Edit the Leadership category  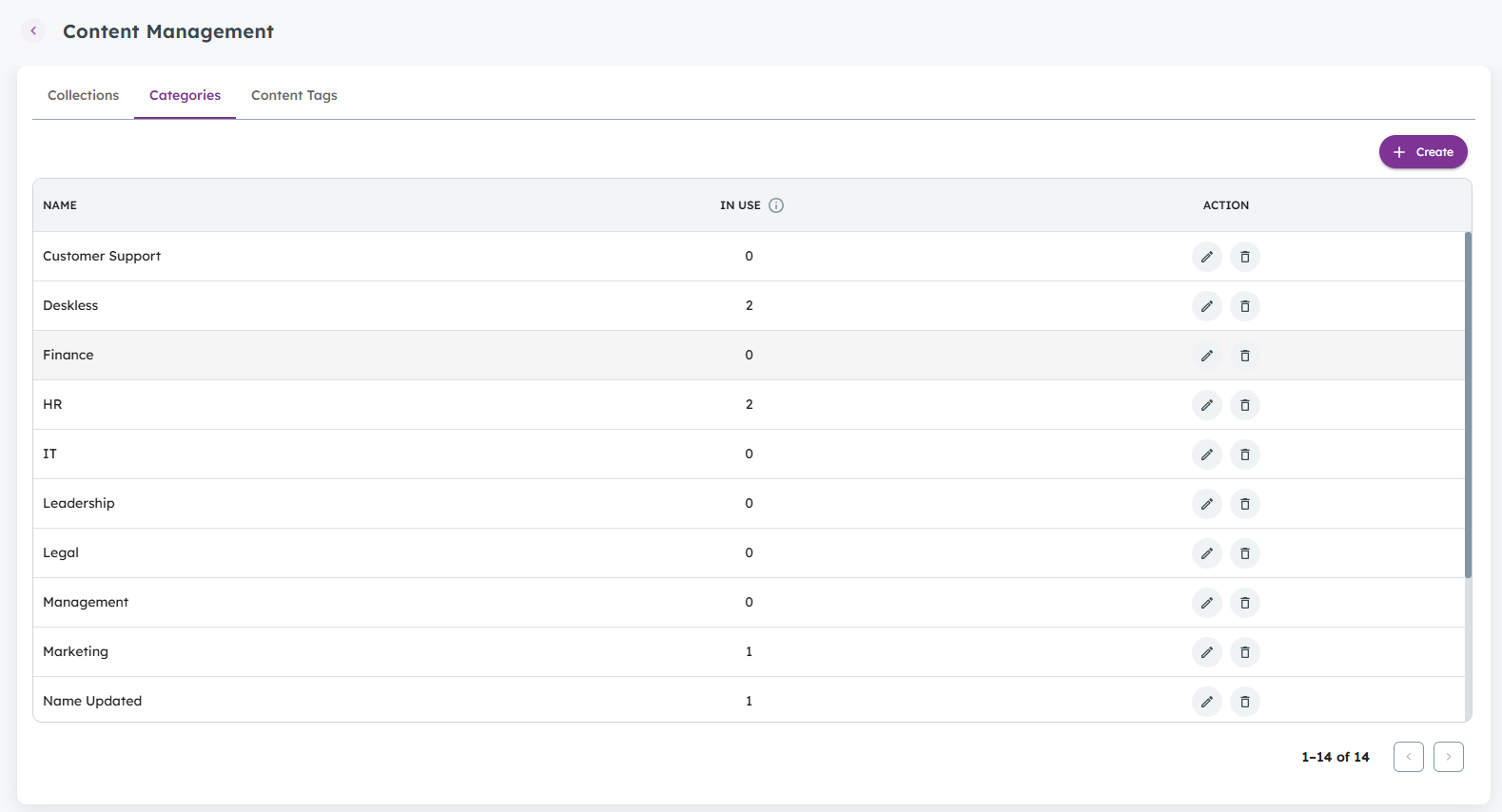pyautogui.click(x=1207, y=504)
